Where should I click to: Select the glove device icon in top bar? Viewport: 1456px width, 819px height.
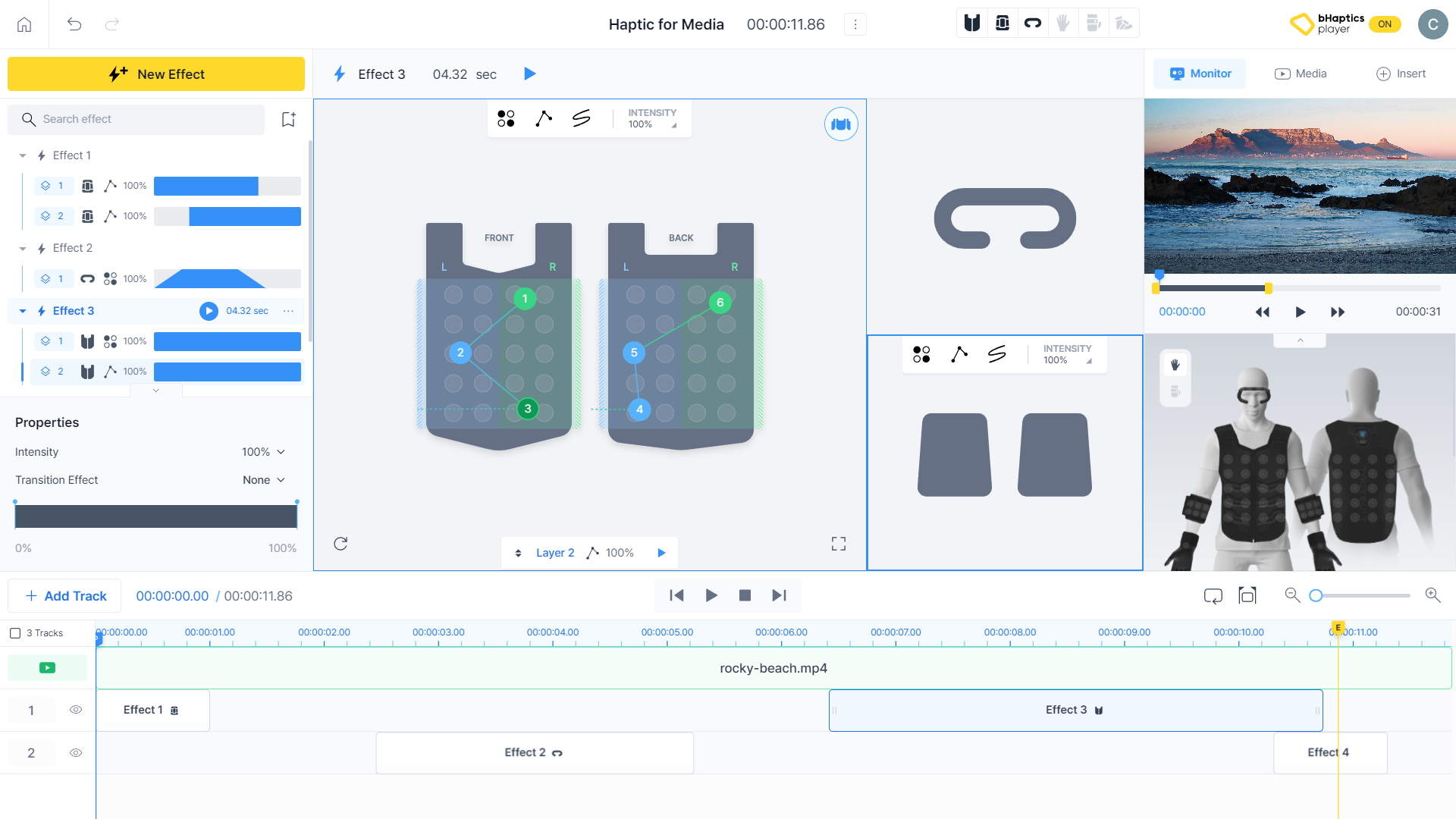[x=1063, y=24]
